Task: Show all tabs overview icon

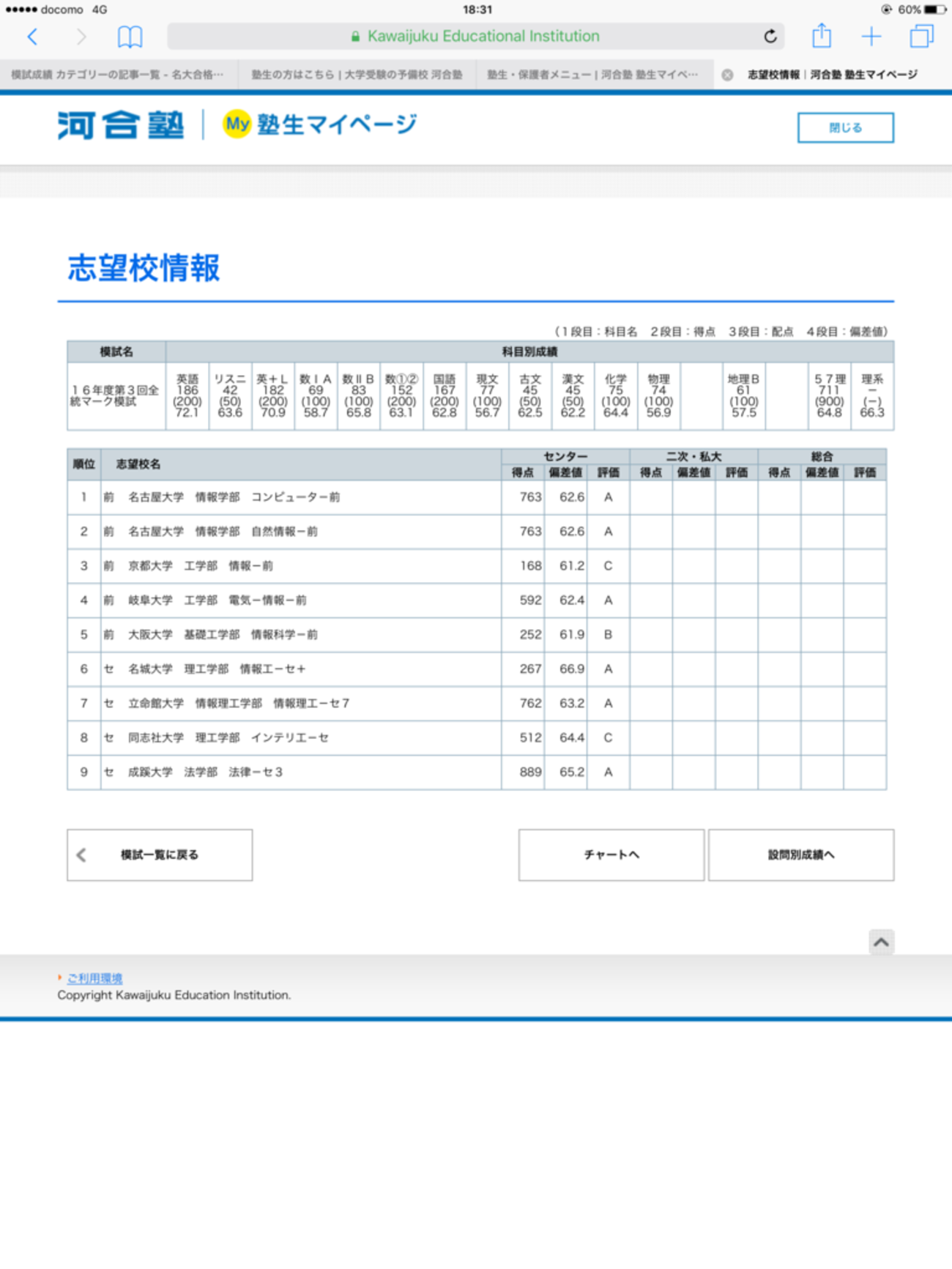Action: pos(921,37)
